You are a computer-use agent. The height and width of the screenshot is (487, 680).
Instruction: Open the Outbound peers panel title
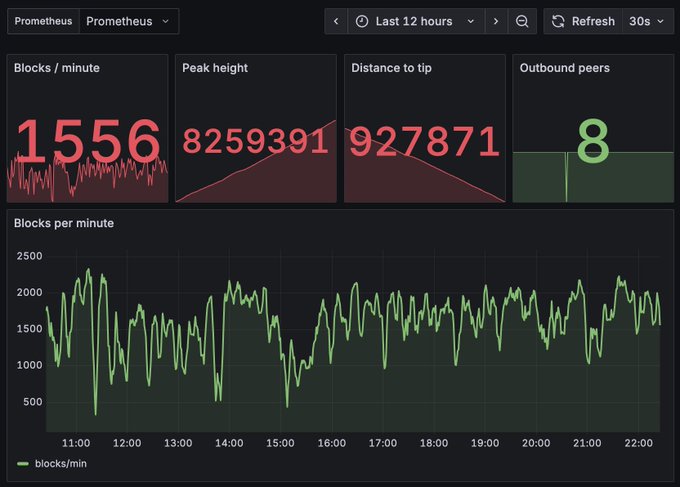[x=565, y=68]
